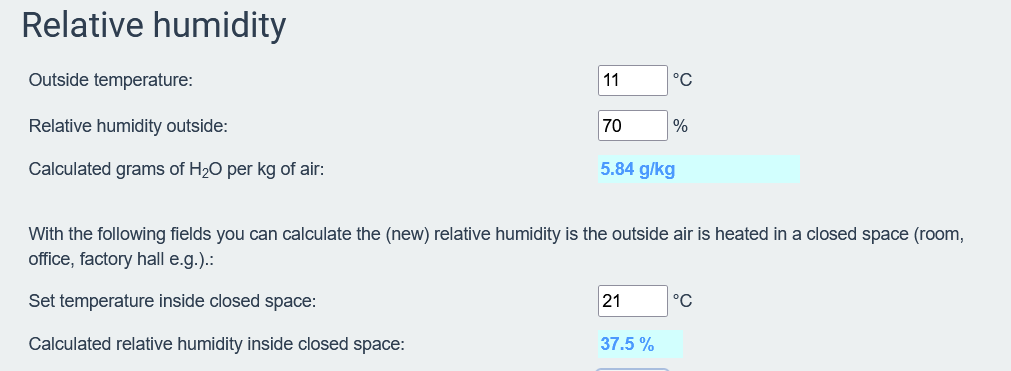Click the % unit beside humidity input
This screenshot has height=371, width=1011.
click(680, 126)
